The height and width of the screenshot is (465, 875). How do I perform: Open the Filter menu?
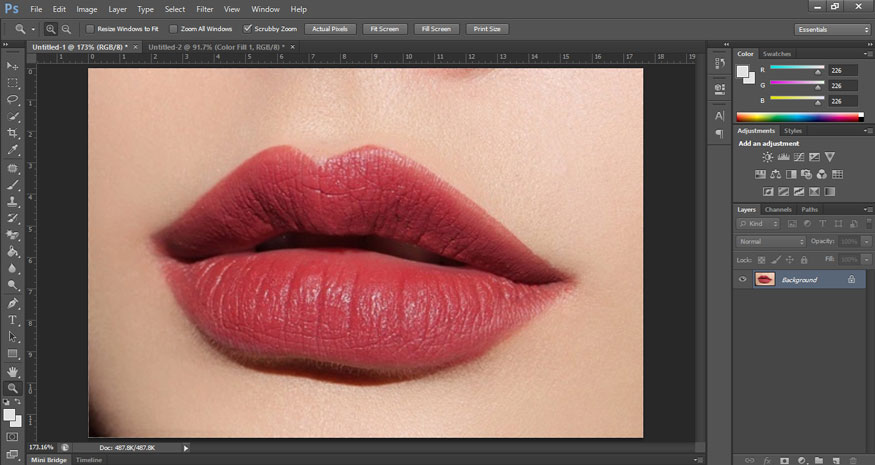coord(204,8)
